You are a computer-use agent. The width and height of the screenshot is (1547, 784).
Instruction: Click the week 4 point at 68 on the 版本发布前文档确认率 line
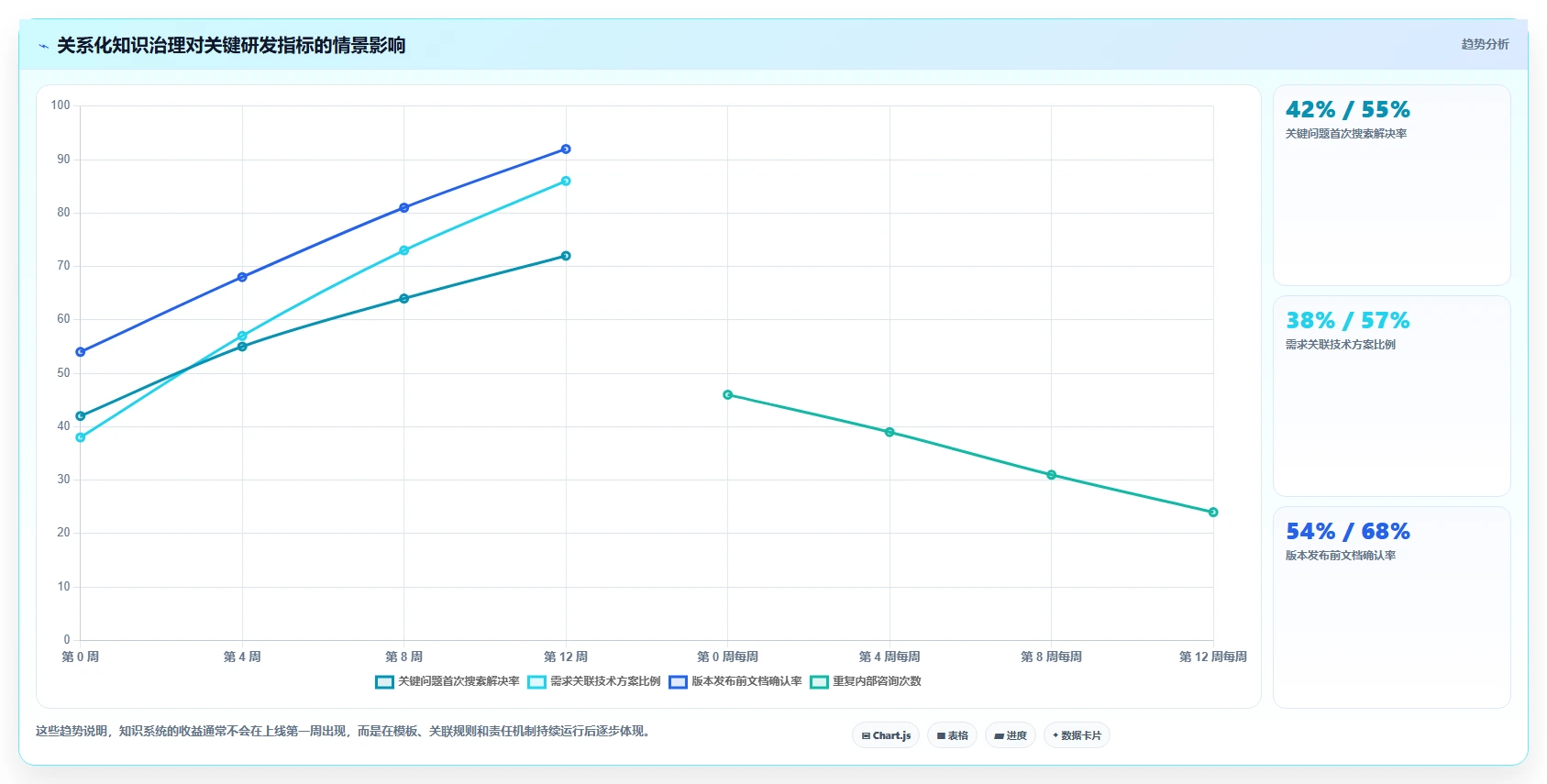coord(242,277)
